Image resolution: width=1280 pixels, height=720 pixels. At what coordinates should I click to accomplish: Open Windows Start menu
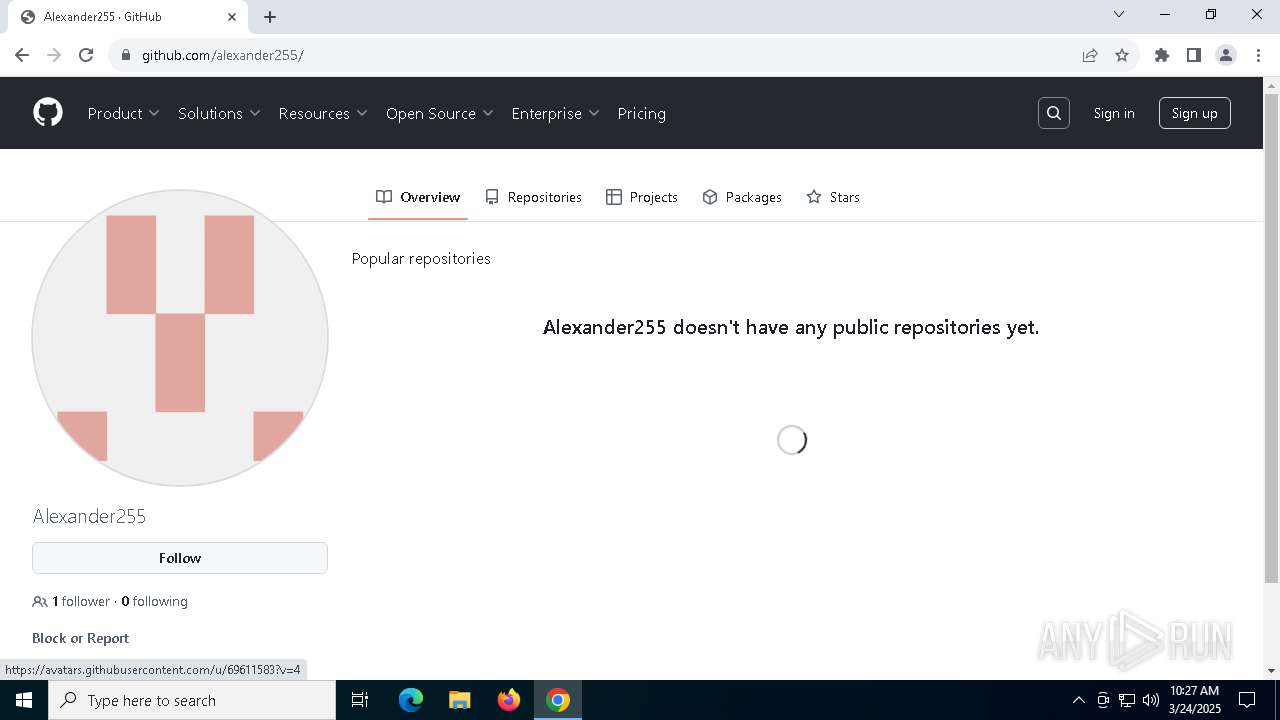24,700
